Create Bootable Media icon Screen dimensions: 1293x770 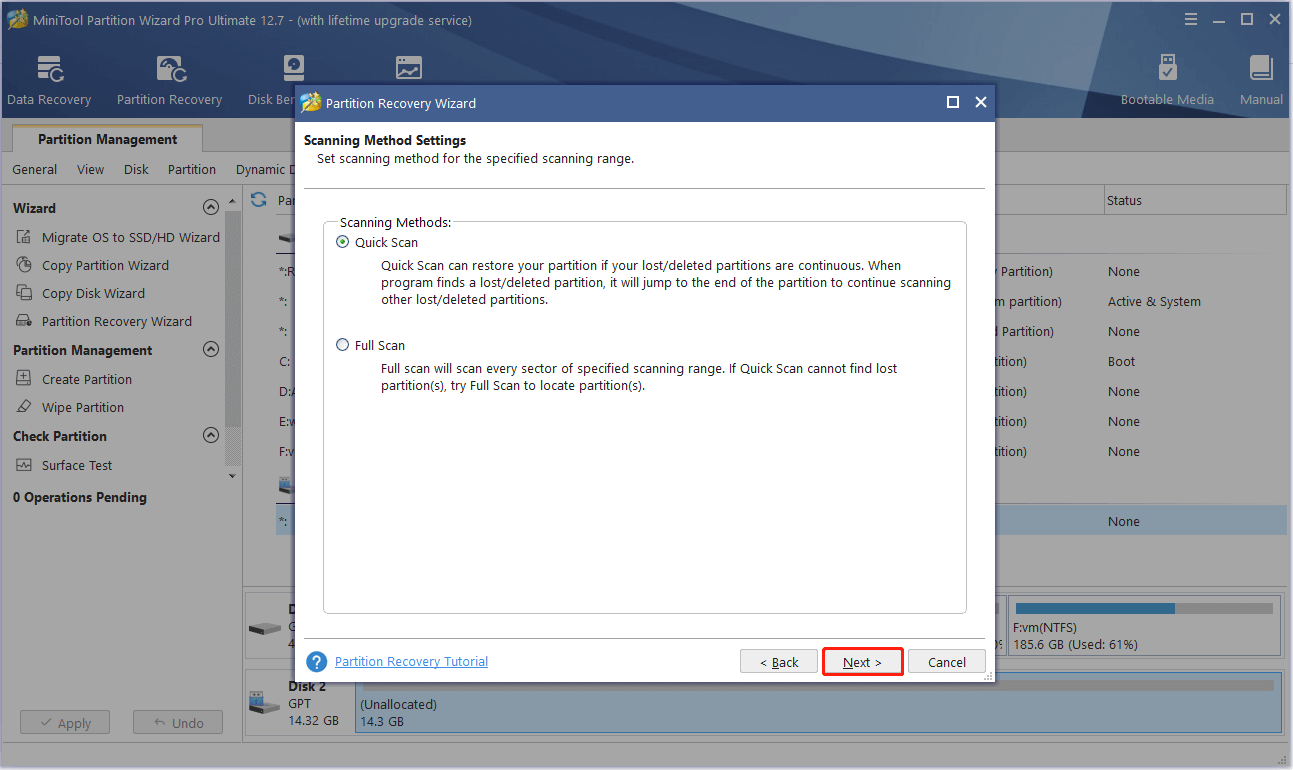click(1167, 69)
